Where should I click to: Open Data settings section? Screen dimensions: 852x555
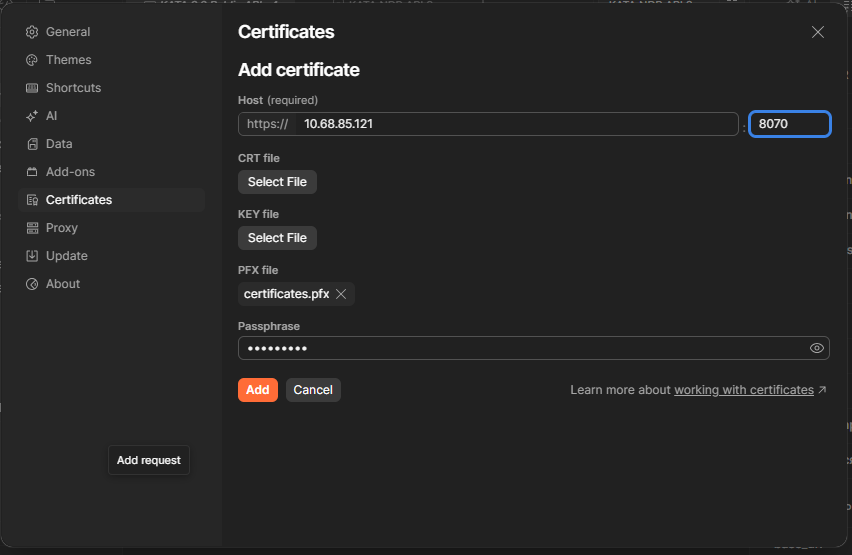click(x=59, y=144)
